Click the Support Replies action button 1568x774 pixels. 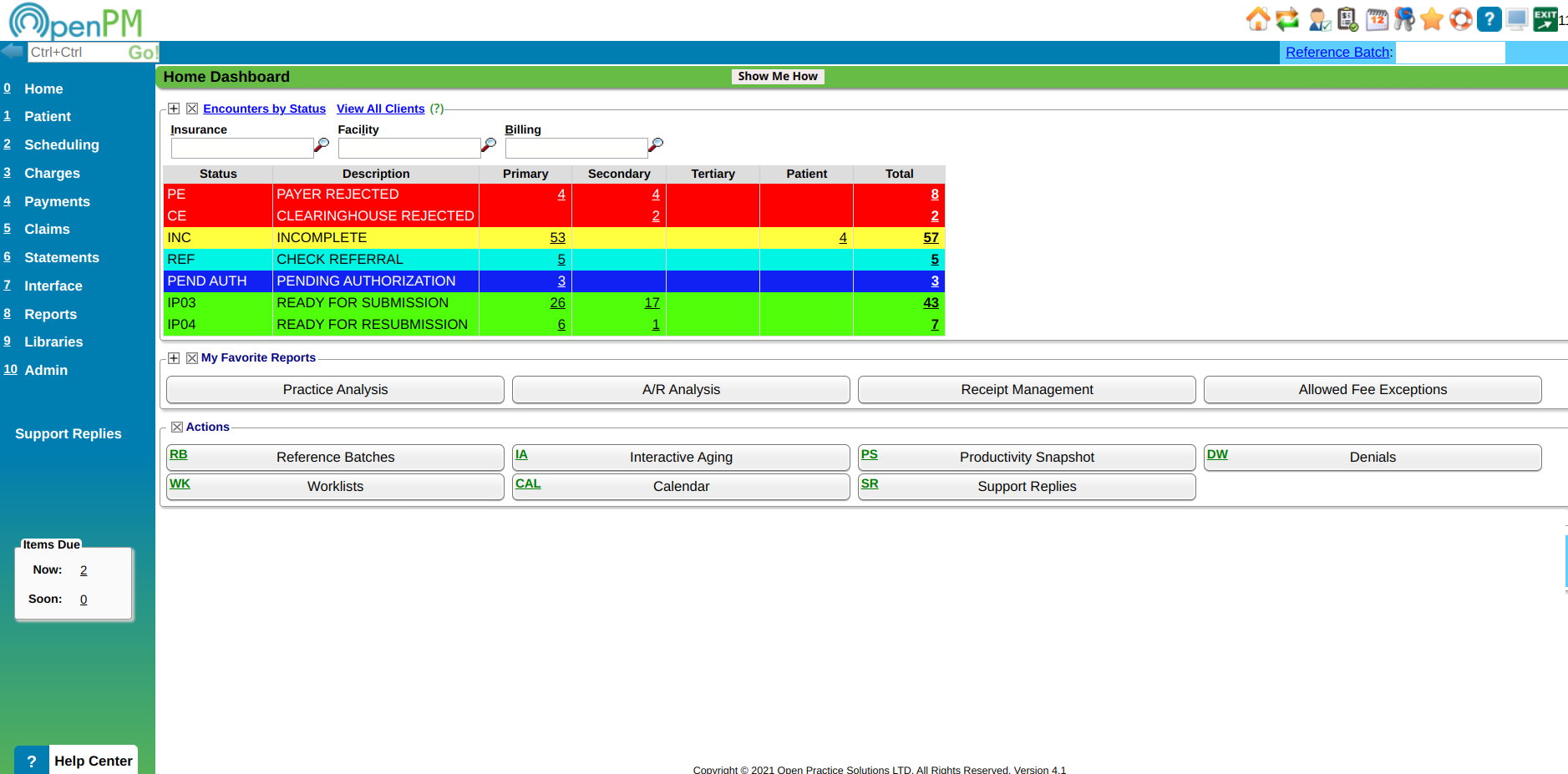(x=1027, y=486)
